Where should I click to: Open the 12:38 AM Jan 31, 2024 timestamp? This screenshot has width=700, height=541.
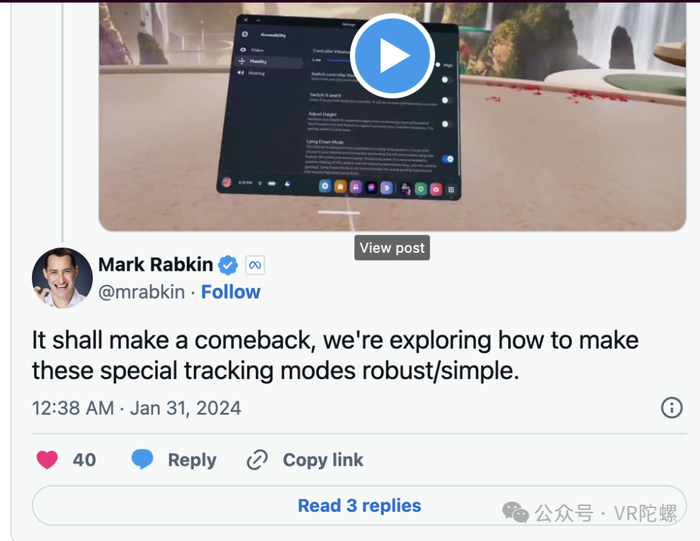coord(137,408)
